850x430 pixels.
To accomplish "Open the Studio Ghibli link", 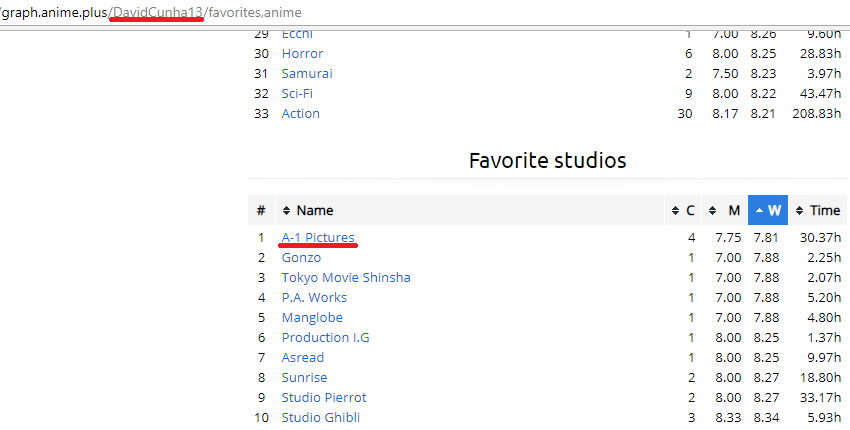I will tap(320, 417).
